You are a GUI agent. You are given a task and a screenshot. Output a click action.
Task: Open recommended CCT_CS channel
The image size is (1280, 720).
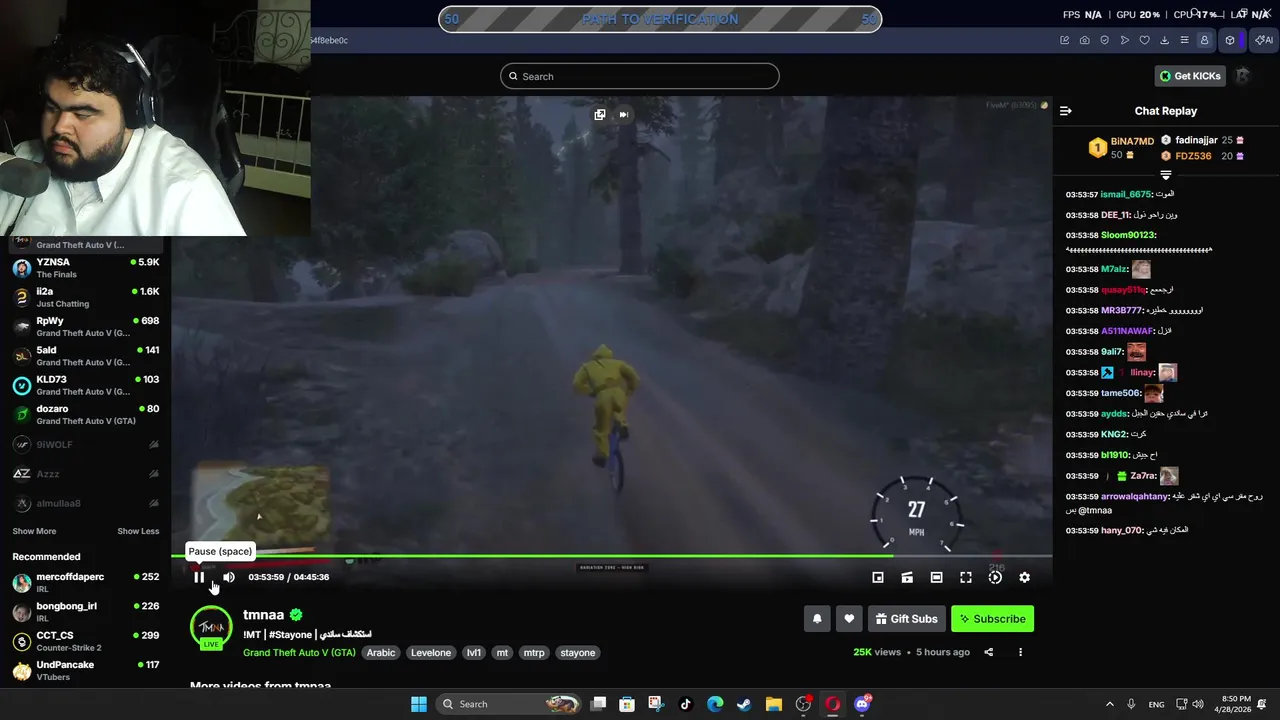coord(86,641)
